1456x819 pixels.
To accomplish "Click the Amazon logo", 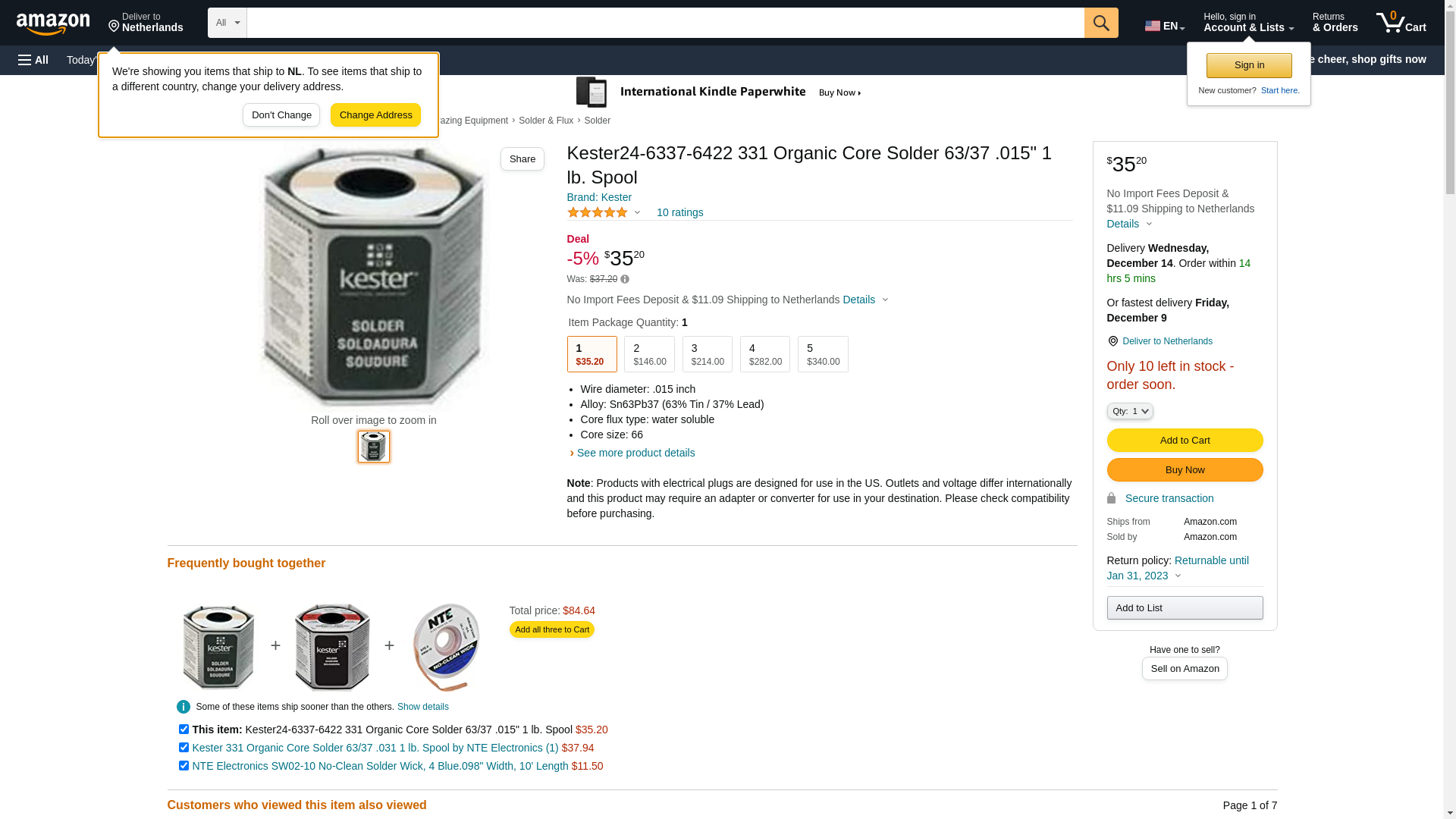I will pos(53,24).
